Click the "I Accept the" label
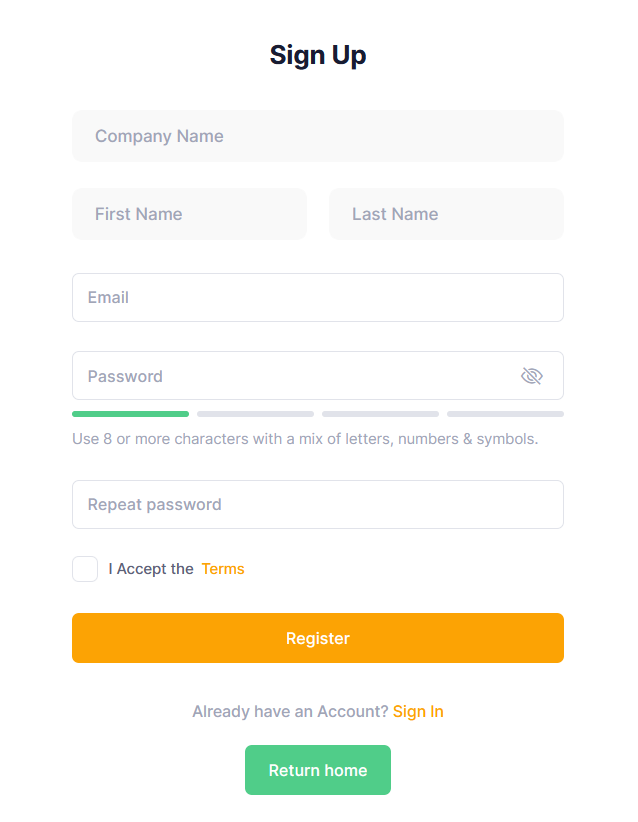This screenshot has width=638, height=822. tap(151, 569)
